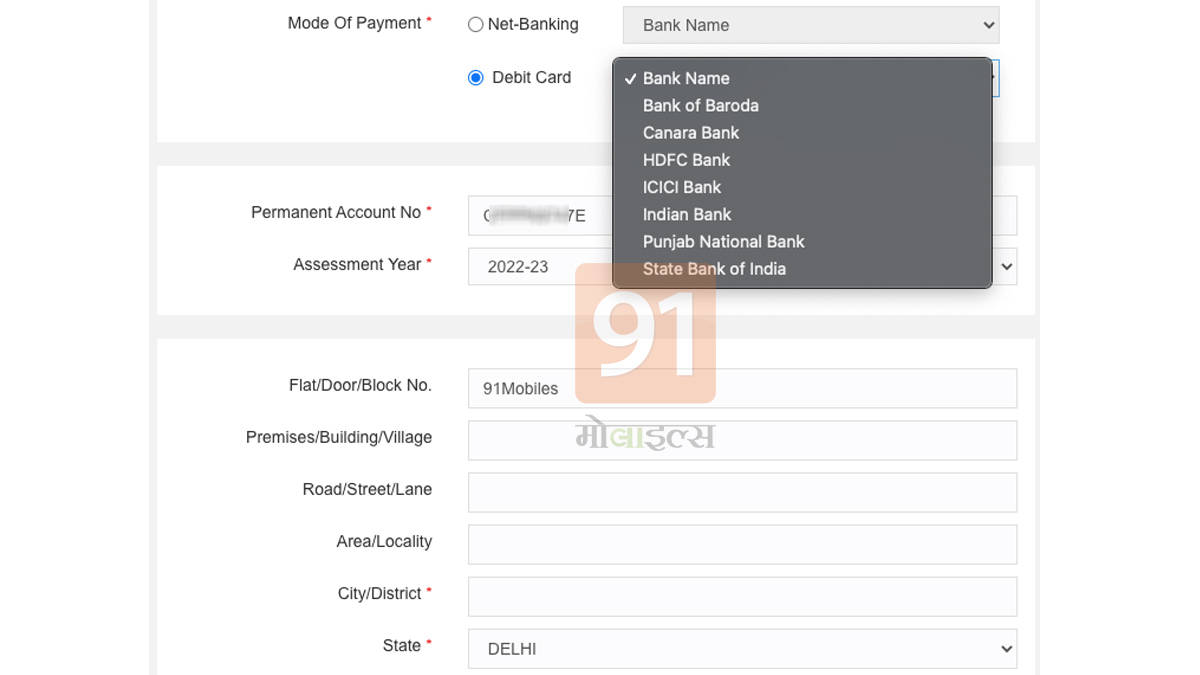This screenshot has height=675, width=1200.
Task: Keep the checked Bank Name placeholder option
Action: point(686,77)
